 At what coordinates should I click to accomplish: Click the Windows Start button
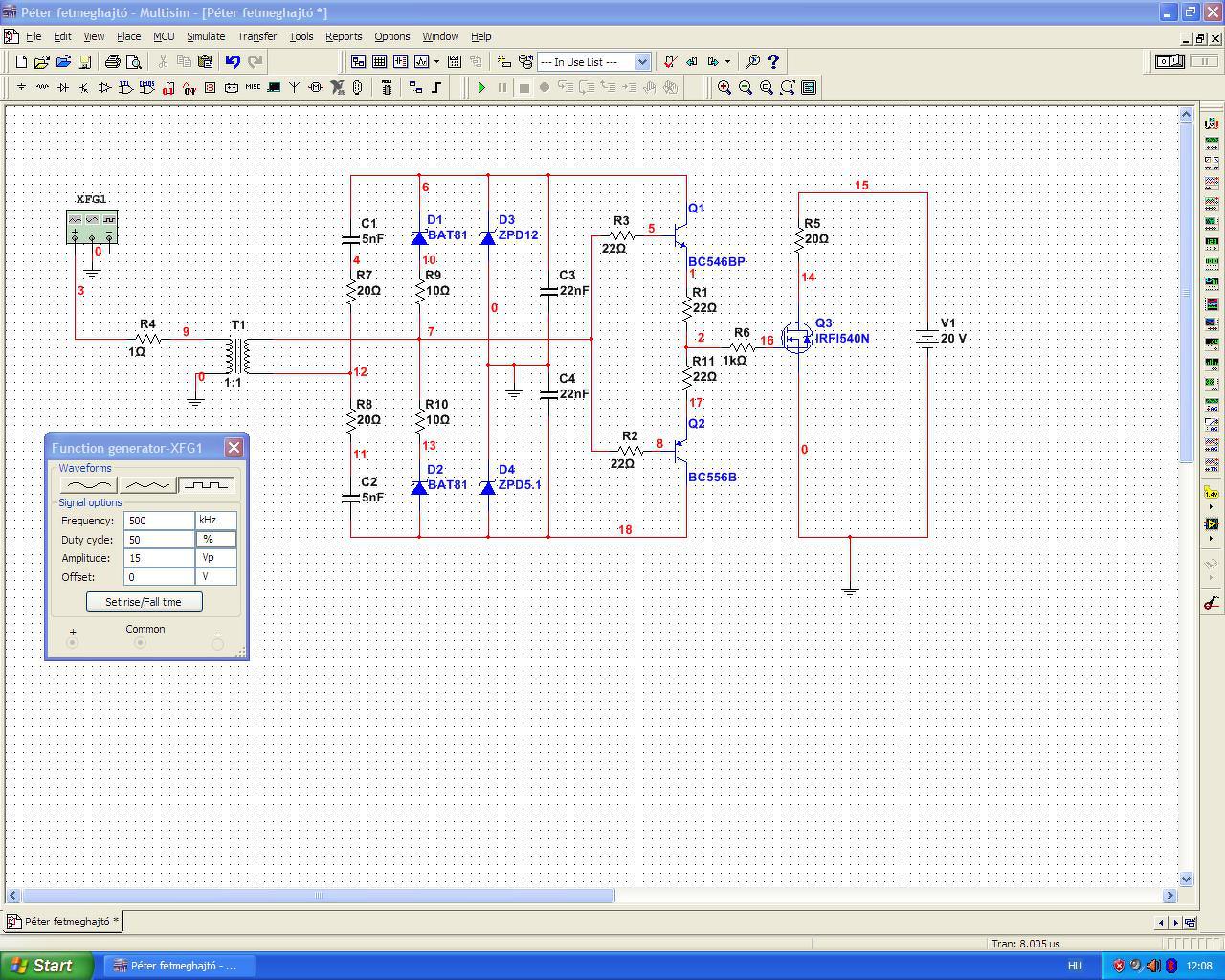(46, 966)
